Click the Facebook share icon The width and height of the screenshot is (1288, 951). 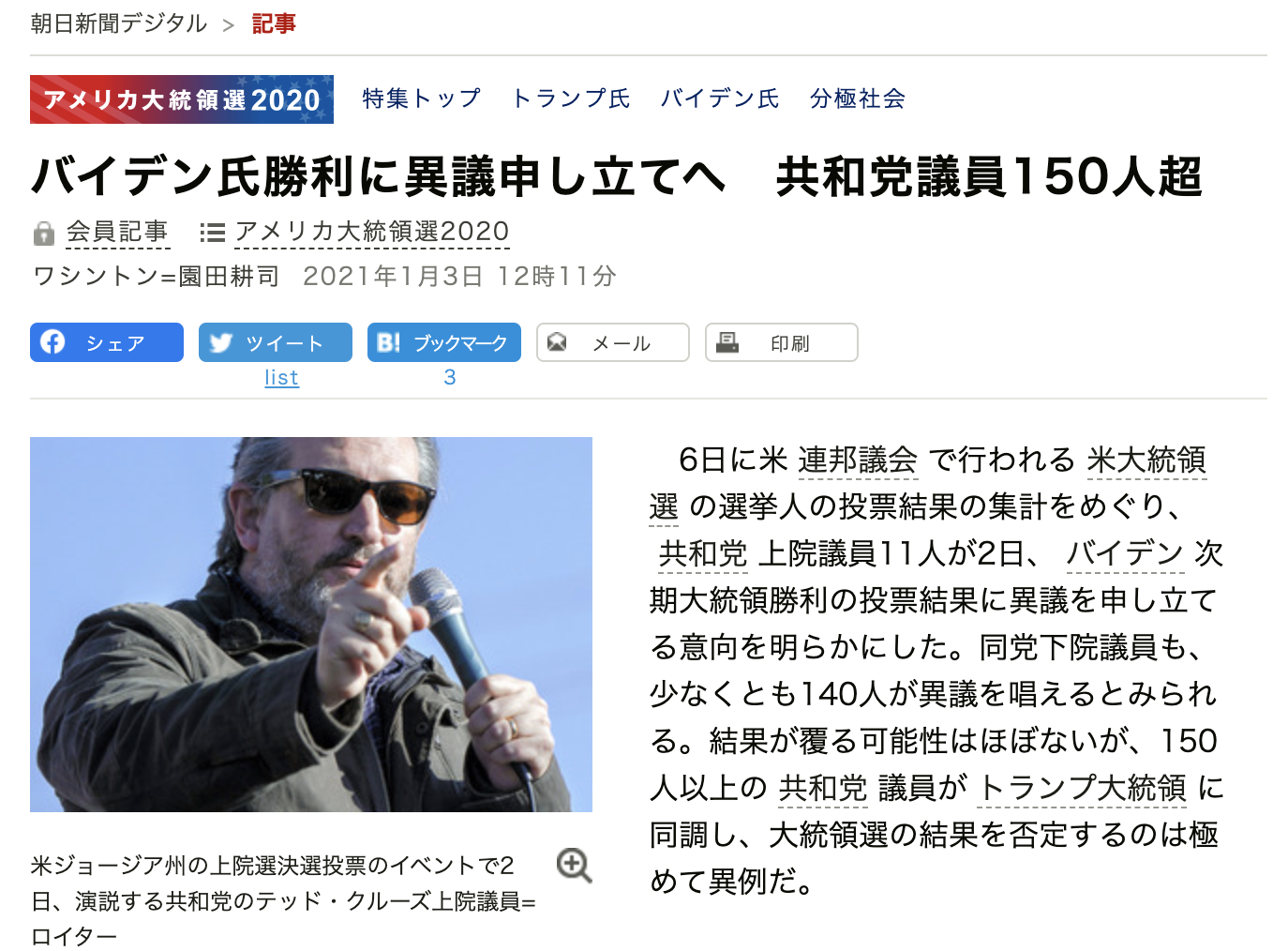52,342
